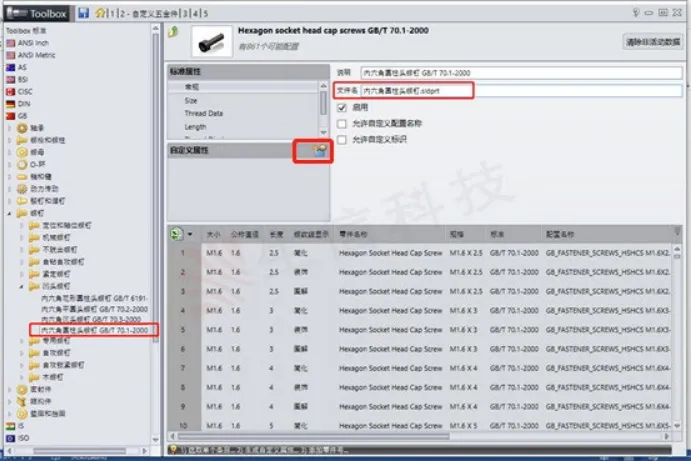Enable 允许自定义配置名称 checkbox
The width and height of the screenshot is (691, 461).
coord(342,123)
